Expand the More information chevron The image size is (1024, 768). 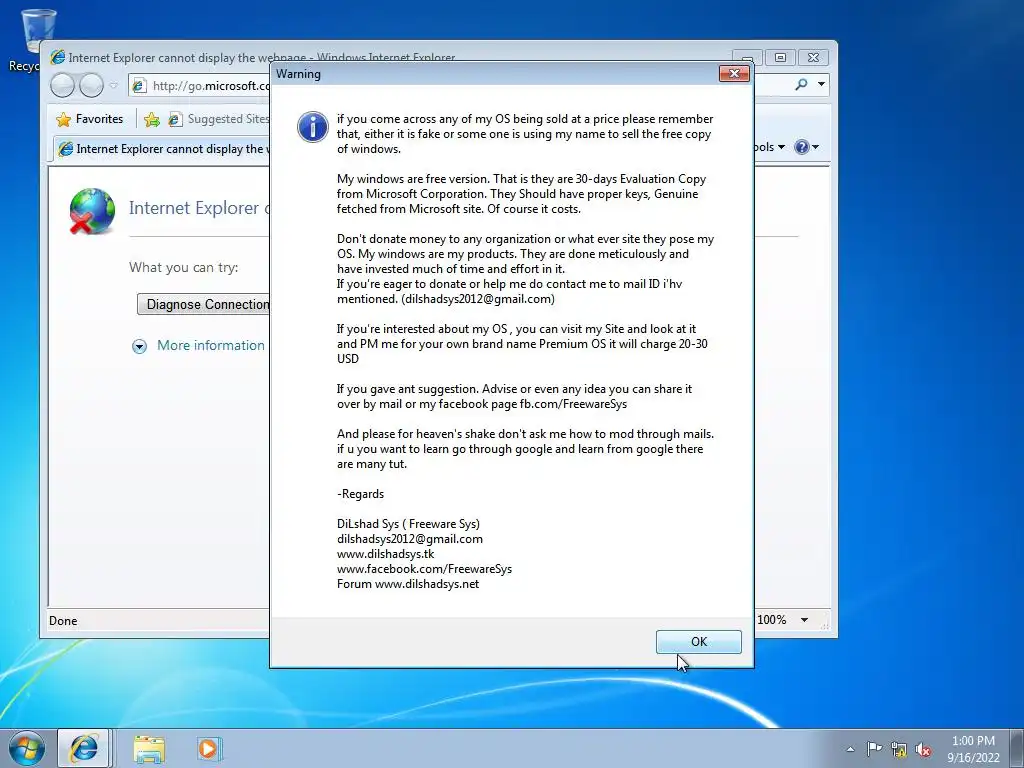click(139, 346)
